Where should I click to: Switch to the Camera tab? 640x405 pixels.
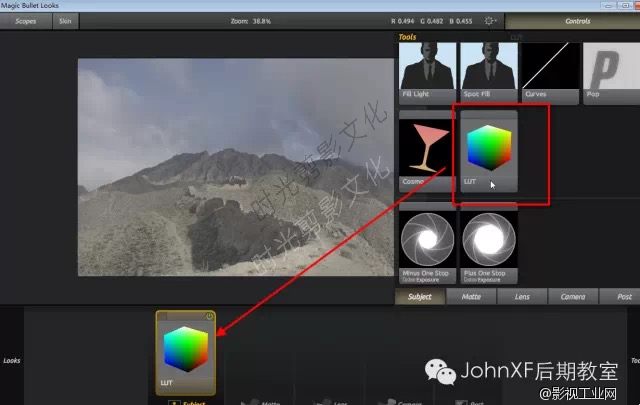(573, 297)
